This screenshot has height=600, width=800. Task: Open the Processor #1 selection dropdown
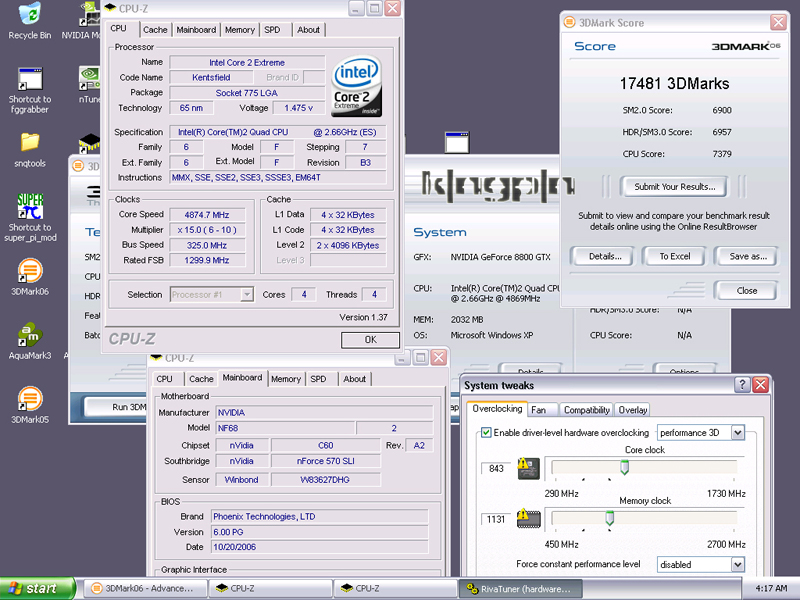click(x=247, y=294)
